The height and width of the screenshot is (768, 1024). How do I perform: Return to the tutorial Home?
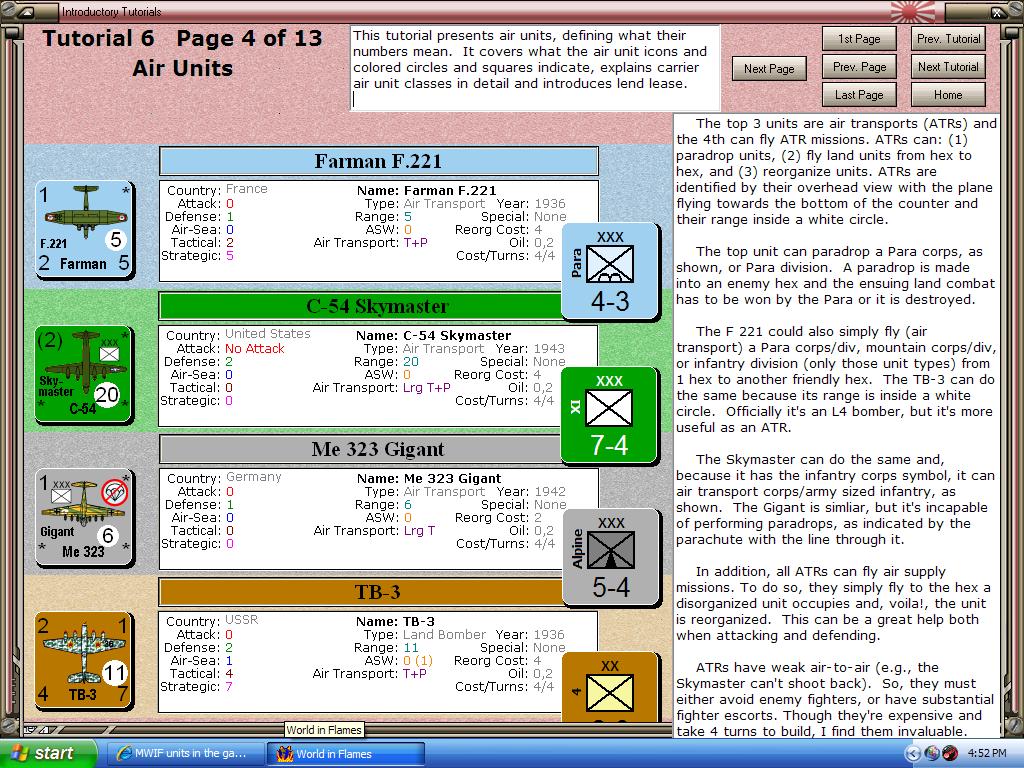(x=948, y=95)
